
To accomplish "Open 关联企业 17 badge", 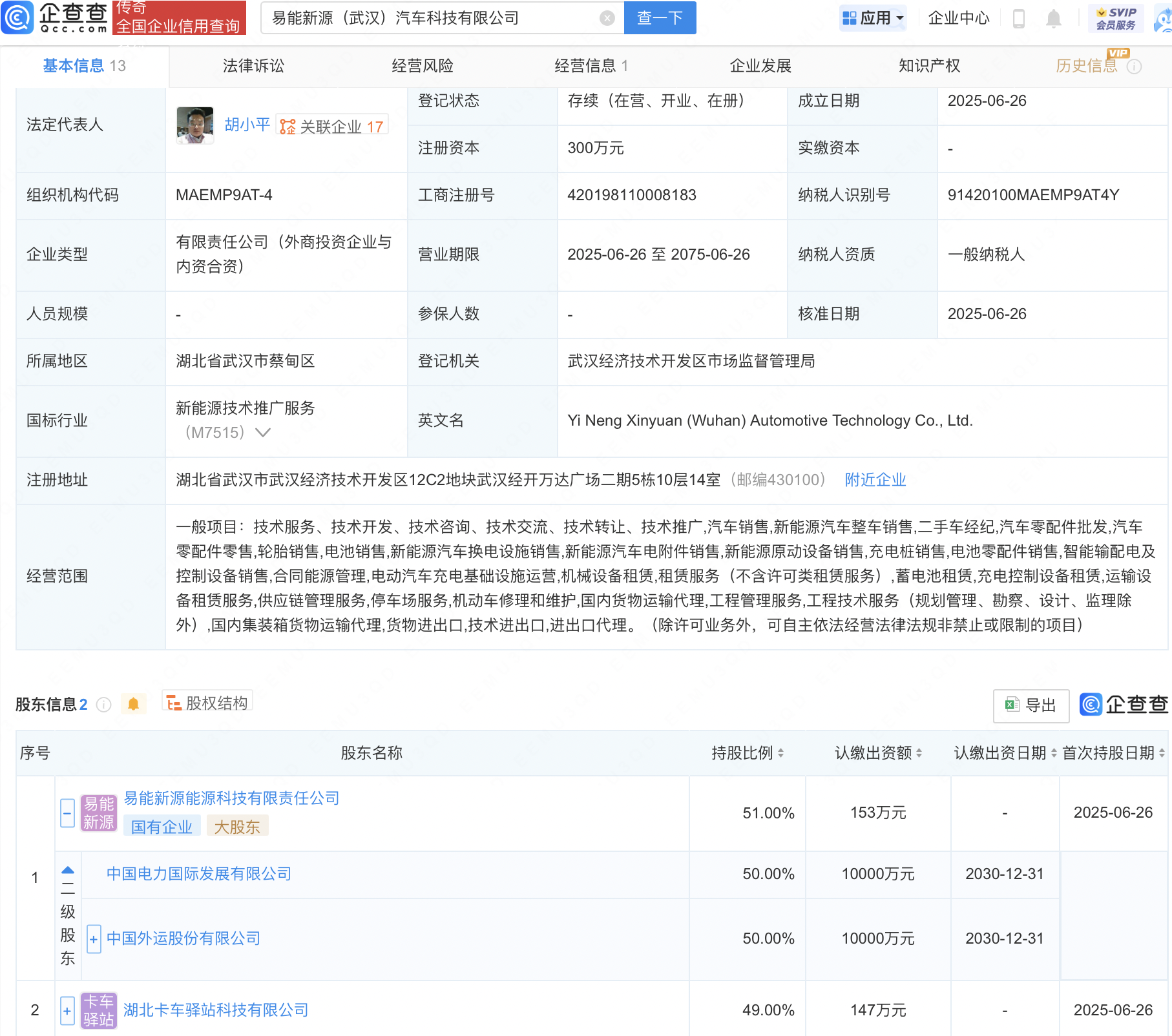I will [x=332, y=126].
